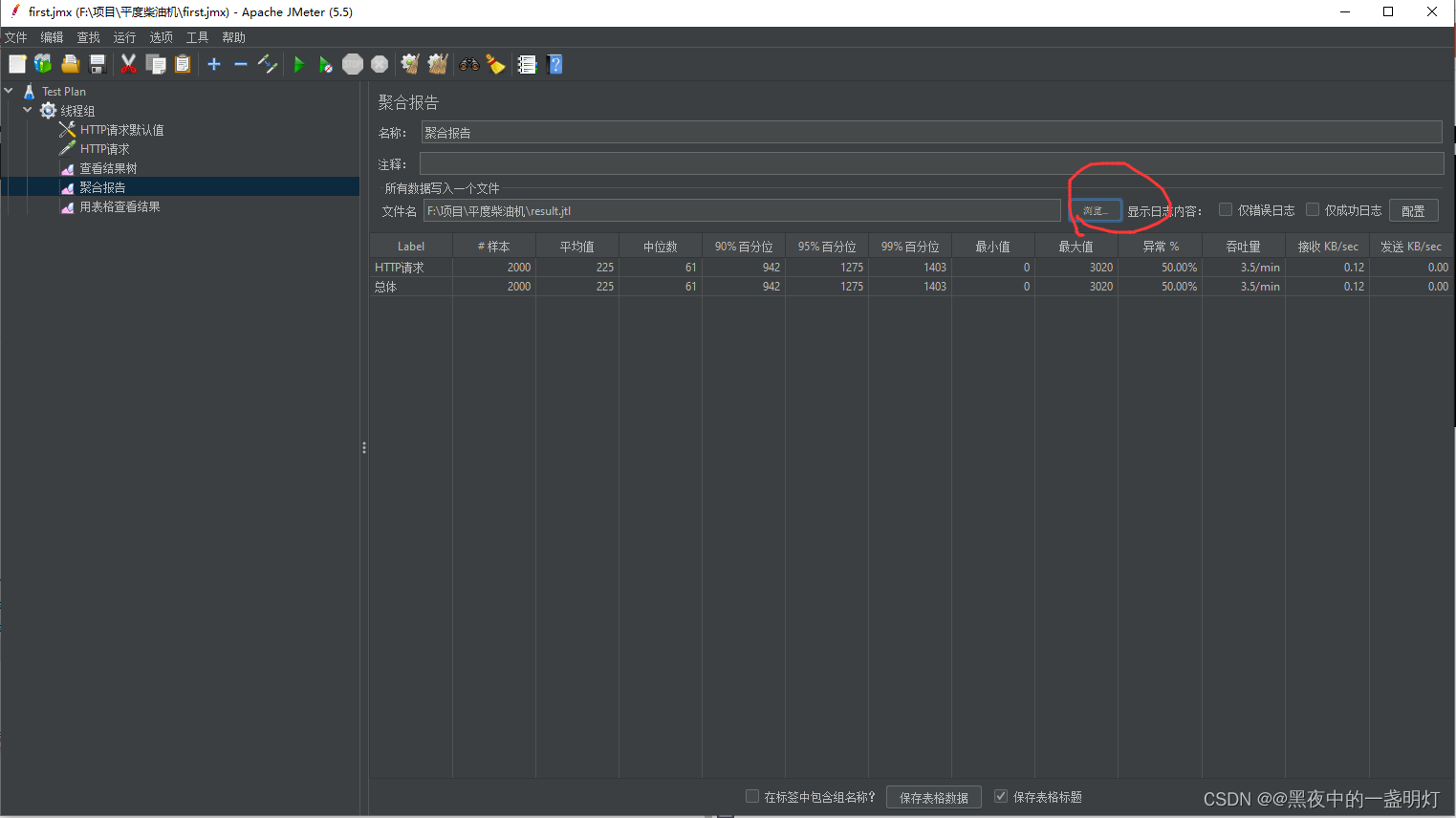Cut with the scissors icon
The width and height of the screenshot is (1456, 818).
pyautogui.click(x=128, y=64)
